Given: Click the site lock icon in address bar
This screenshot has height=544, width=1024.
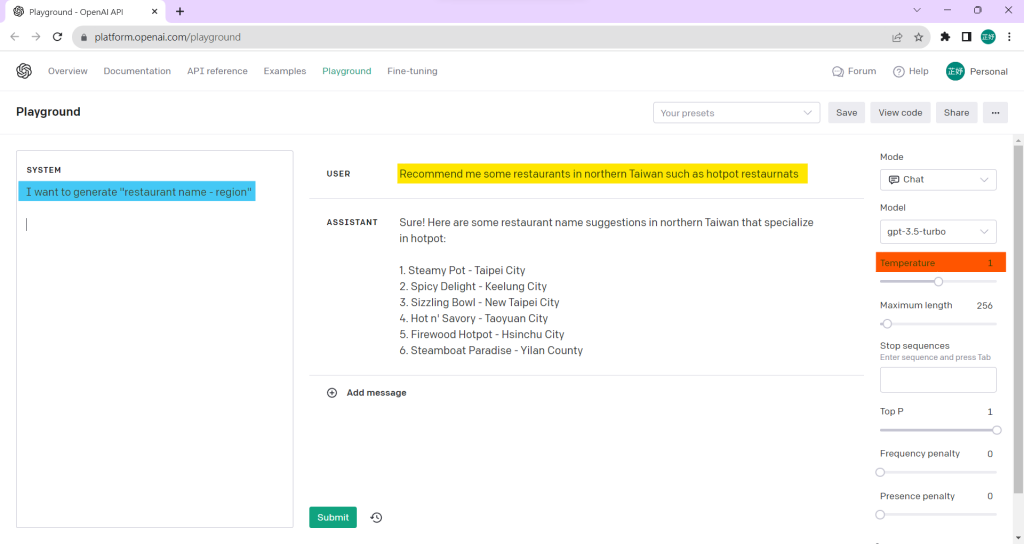Looking at the screenshot, I should [84, 37].
